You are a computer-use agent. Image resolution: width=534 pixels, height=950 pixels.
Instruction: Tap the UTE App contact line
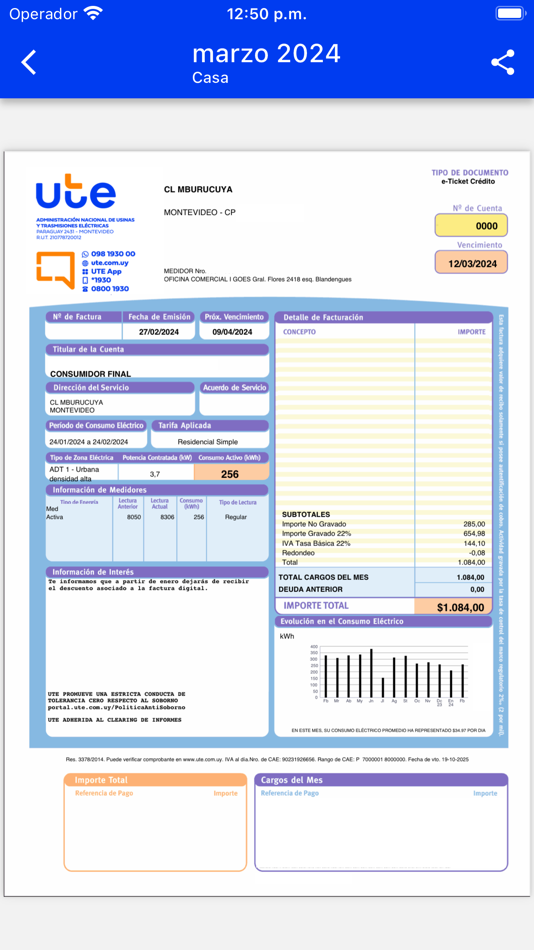pos(102,271)
